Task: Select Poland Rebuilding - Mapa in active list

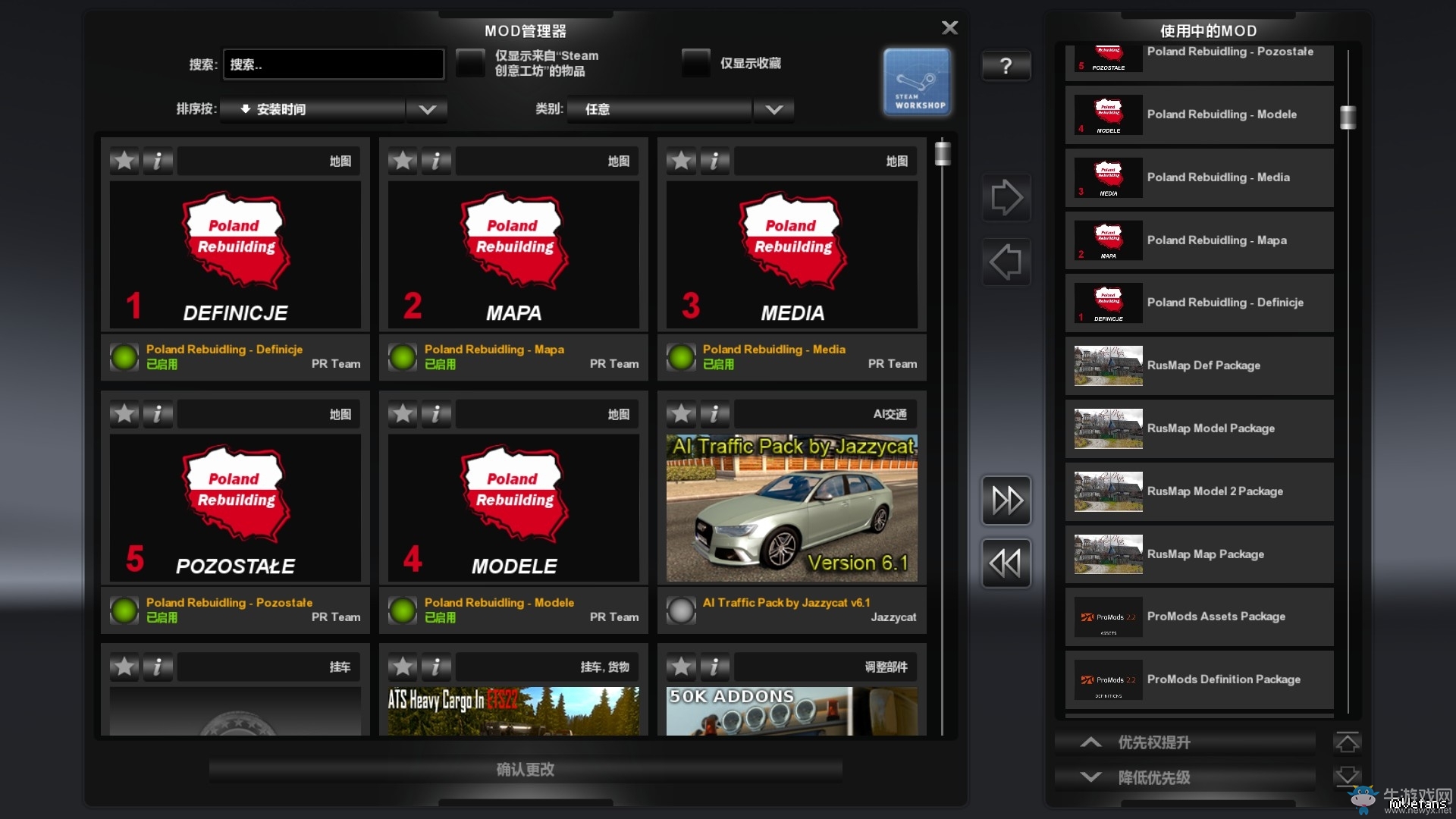Action: [1199, 240]
